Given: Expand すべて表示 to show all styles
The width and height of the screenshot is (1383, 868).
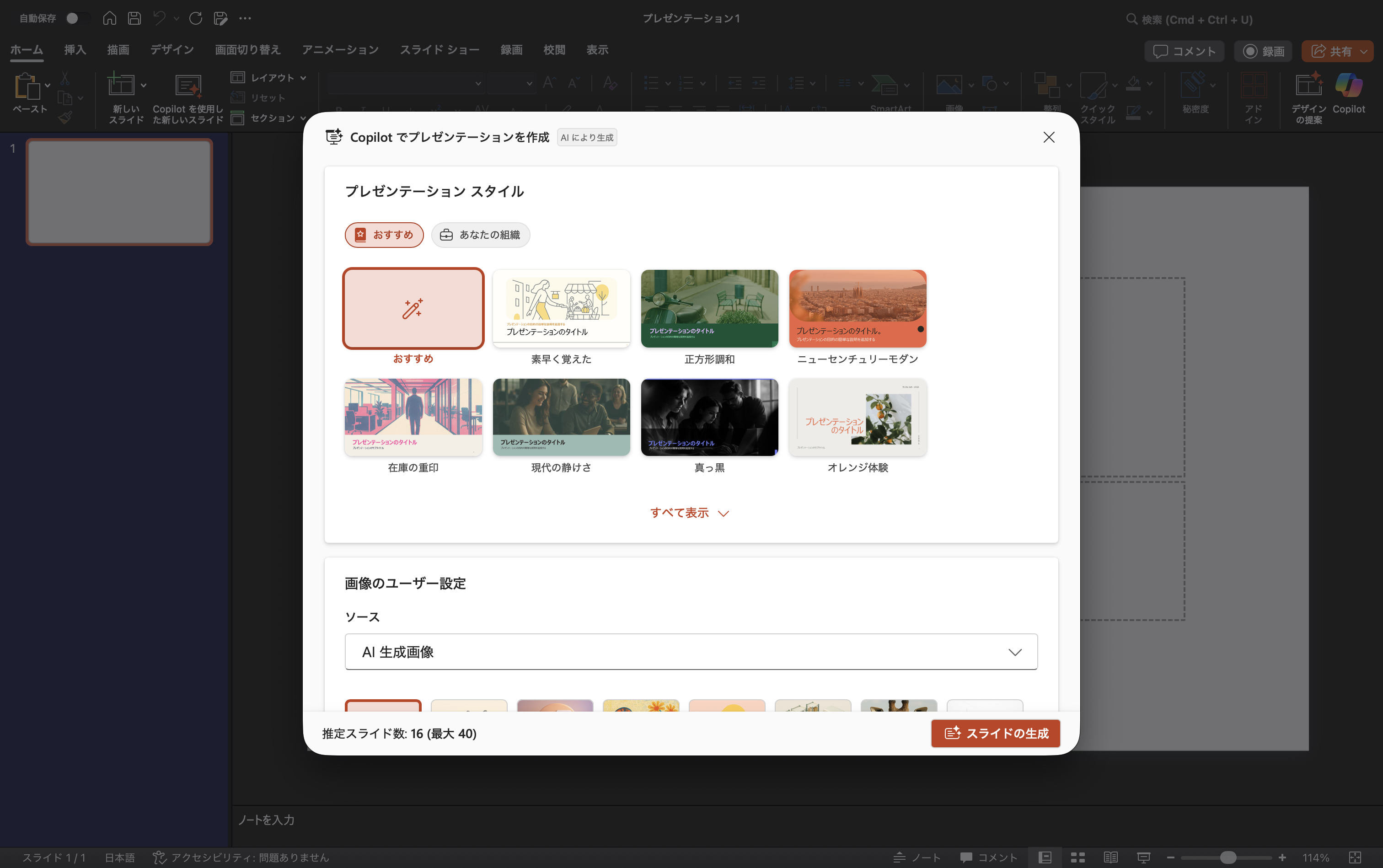Looking at the screenshot, I should [x=689, y=513].
